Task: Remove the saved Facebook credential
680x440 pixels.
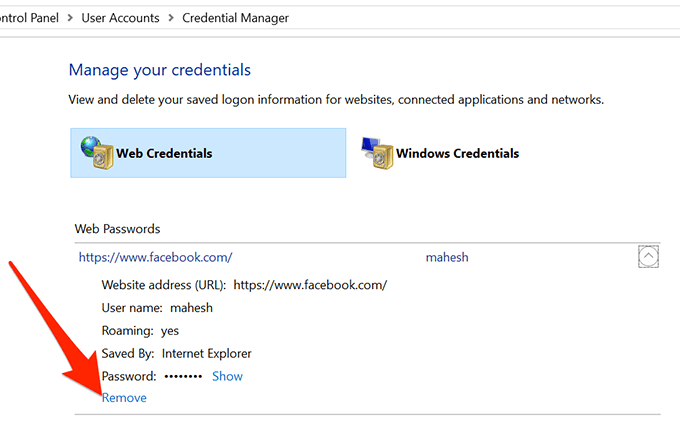Action: 124,398
